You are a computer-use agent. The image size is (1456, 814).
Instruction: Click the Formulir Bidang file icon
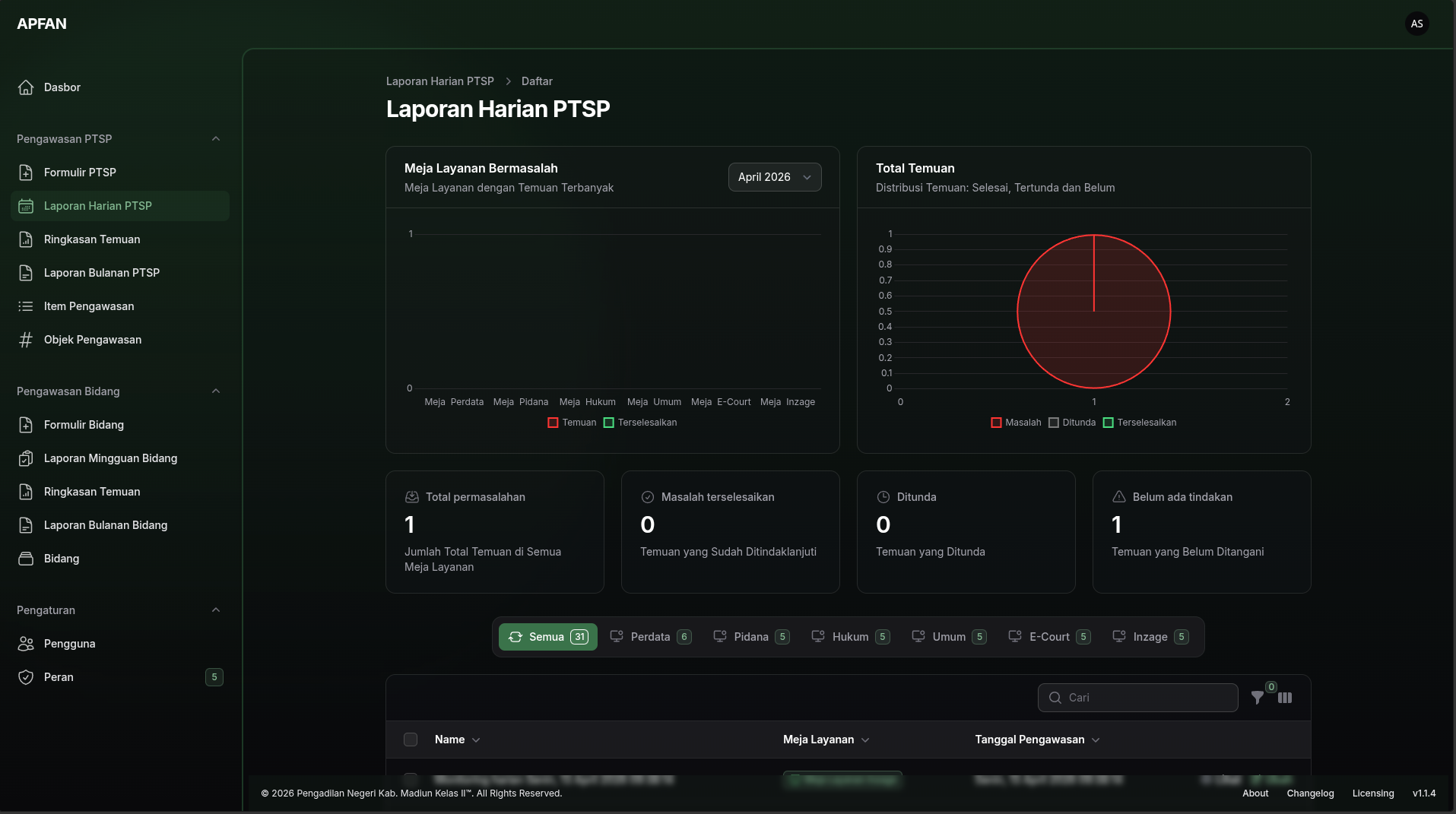click(26, 425)
